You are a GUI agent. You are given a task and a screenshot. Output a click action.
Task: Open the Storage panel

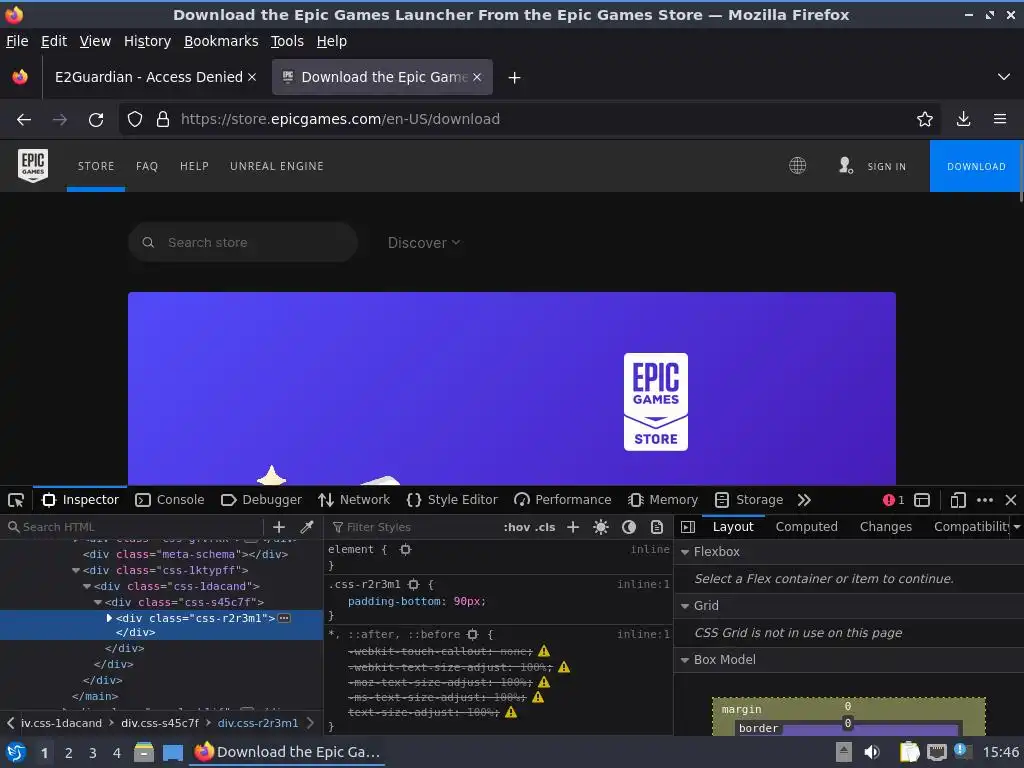[749, 500]
